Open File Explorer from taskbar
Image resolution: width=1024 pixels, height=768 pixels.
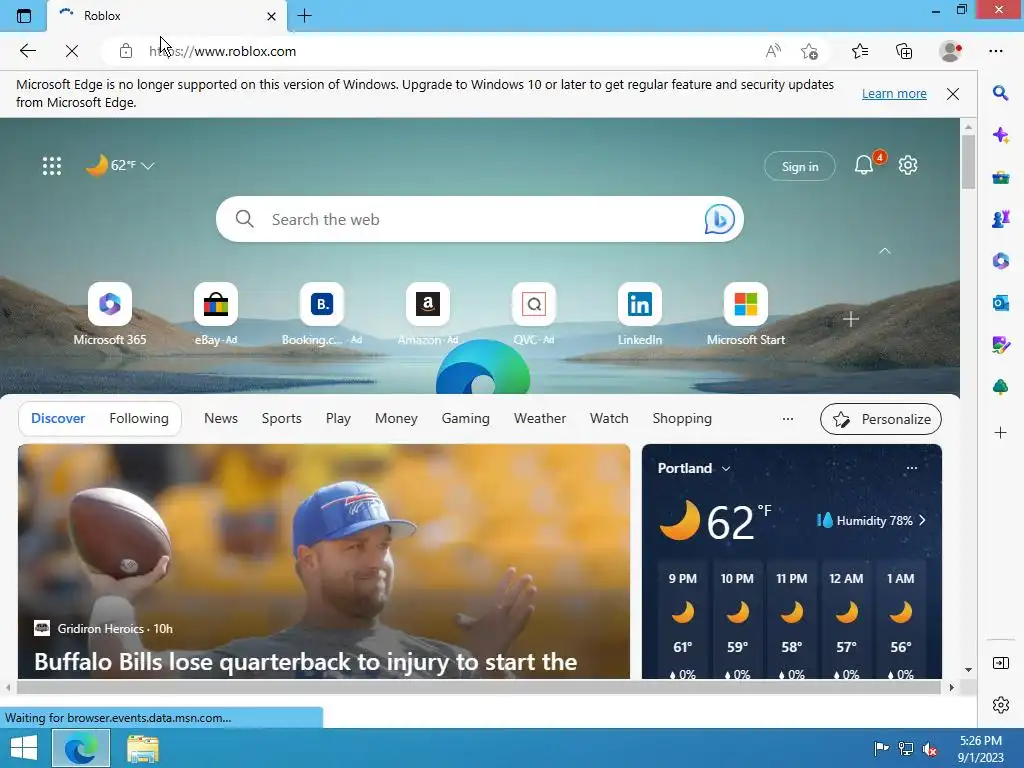[142, 748]
